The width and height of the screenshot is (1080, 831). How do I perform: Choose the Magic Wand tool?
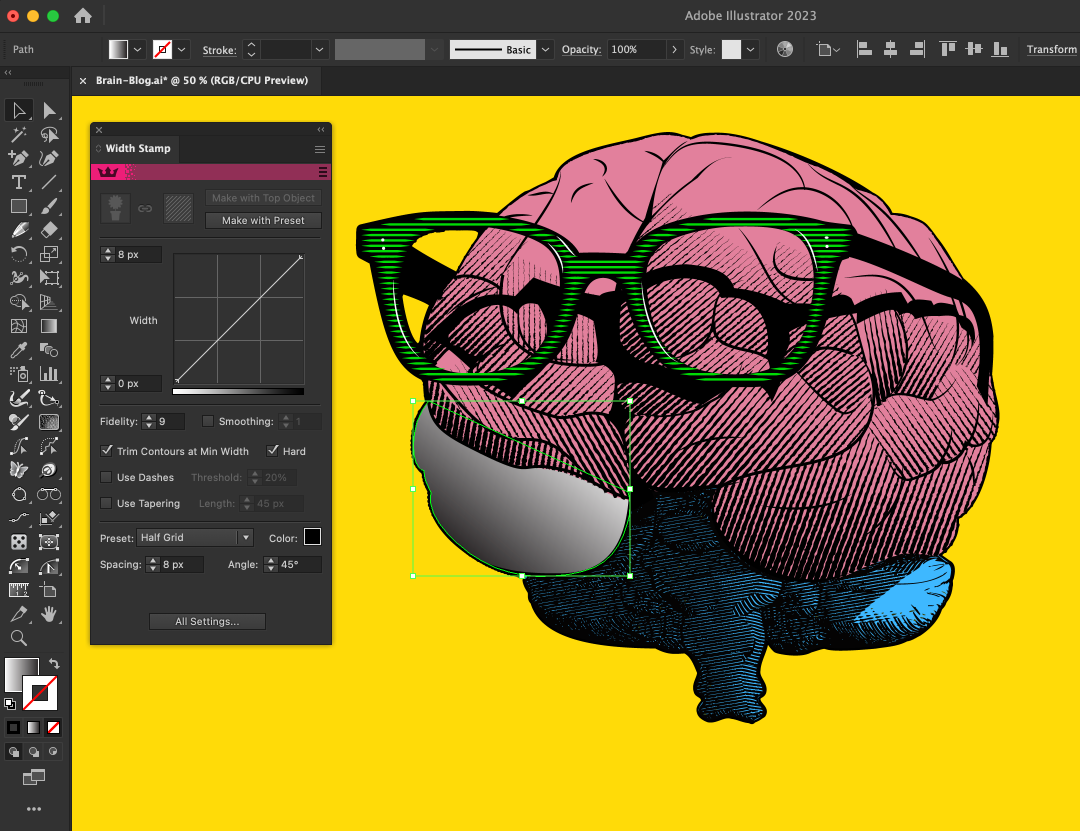pos(19,134)
